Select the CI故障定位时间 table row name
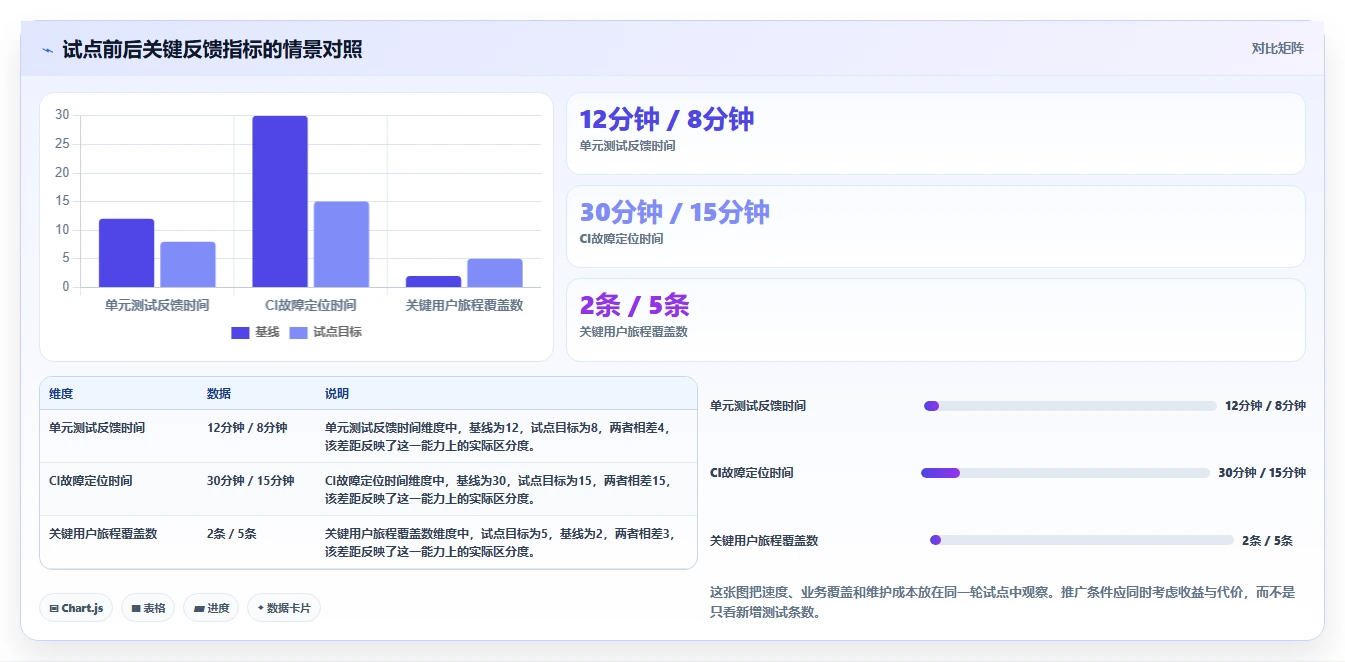The image size is (1345, 662). [91, 481]
